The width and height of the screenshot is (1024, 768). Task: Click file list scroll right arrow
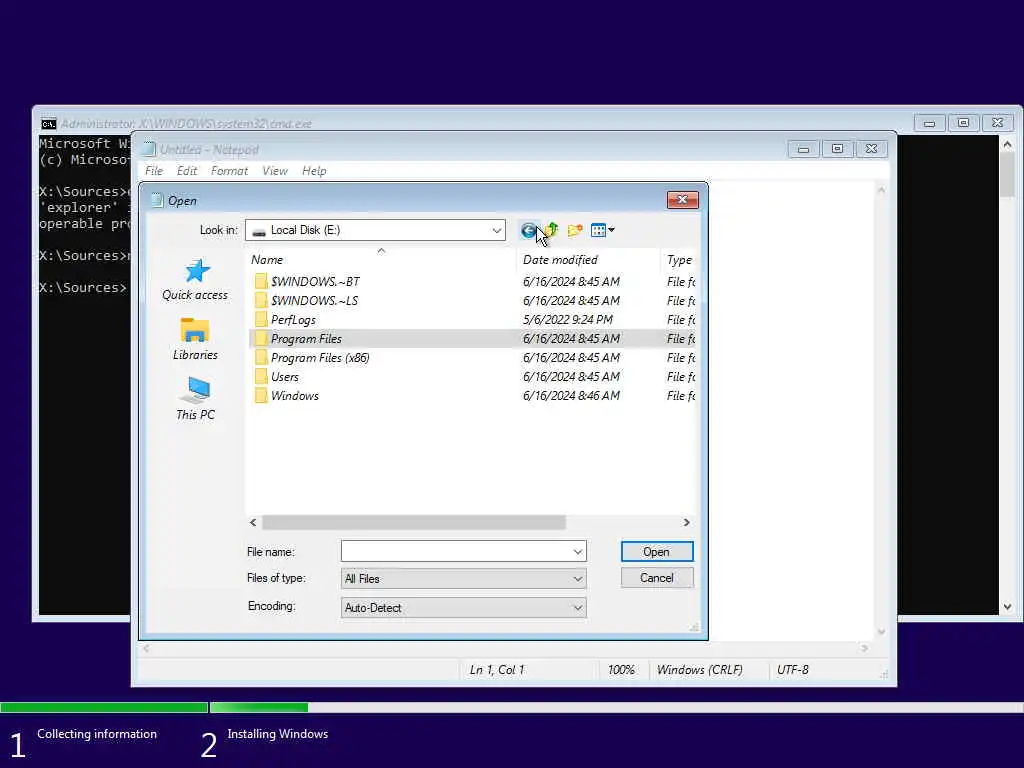[x=686, y=522]
